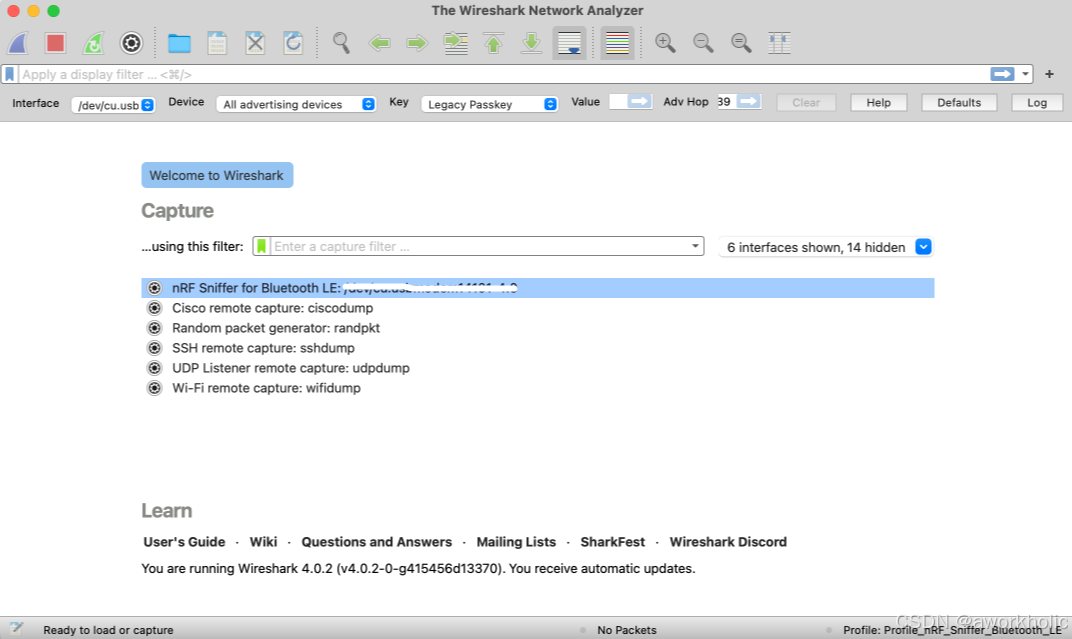Open the Wiki link
Screen dimensions: 1072x639
[263, 542]
